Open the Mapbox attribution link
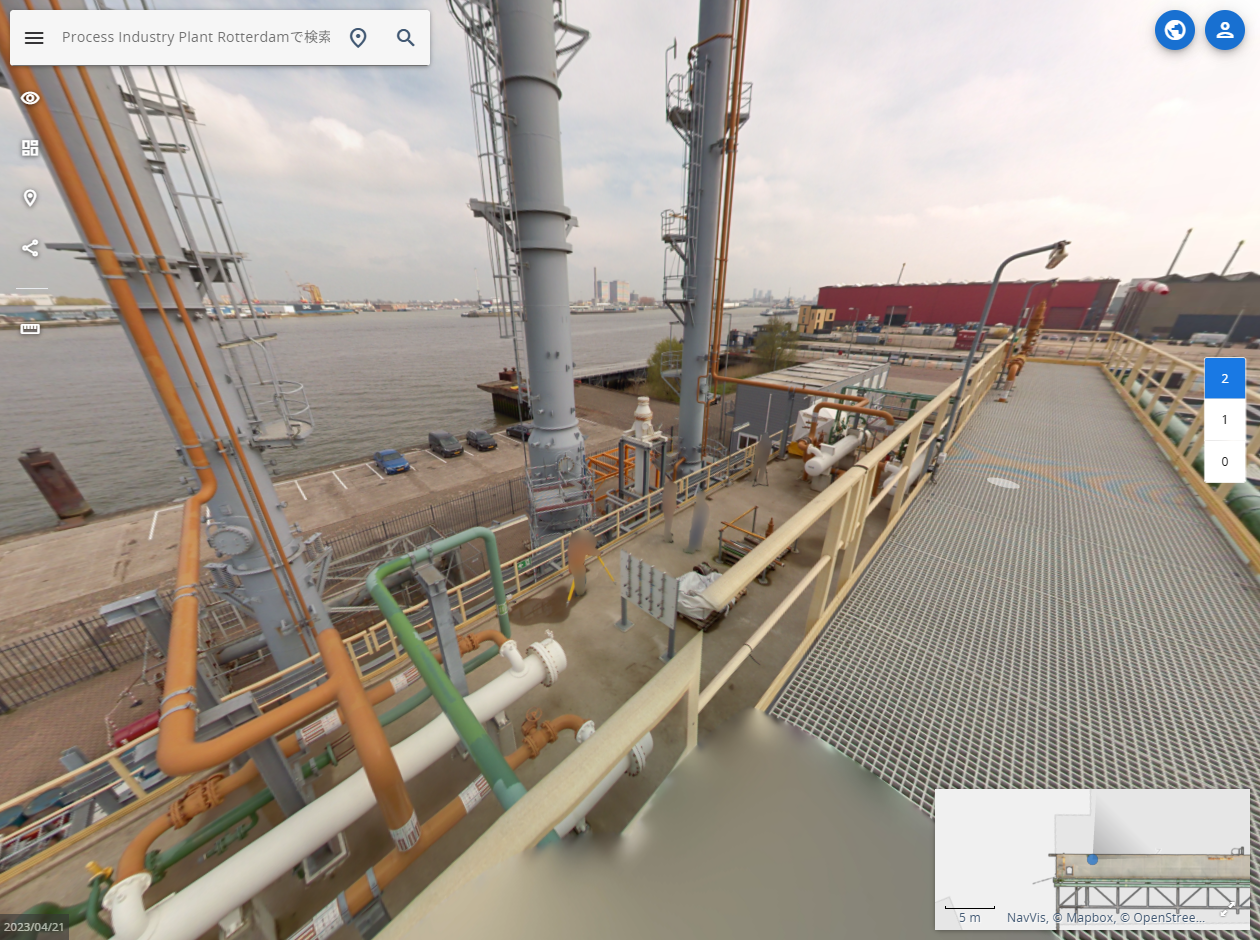1260x940 pixels. (x=1085, y=917)
